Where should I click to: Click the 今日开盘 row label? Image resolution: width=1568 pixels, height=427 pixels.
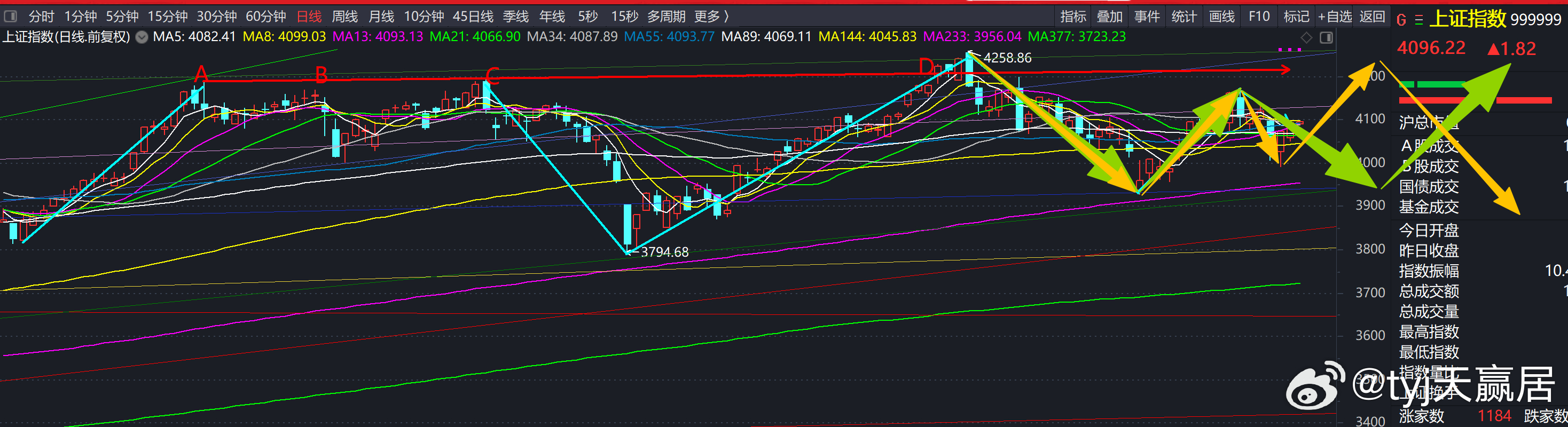pyautogui.click(x=1429, y=231)
